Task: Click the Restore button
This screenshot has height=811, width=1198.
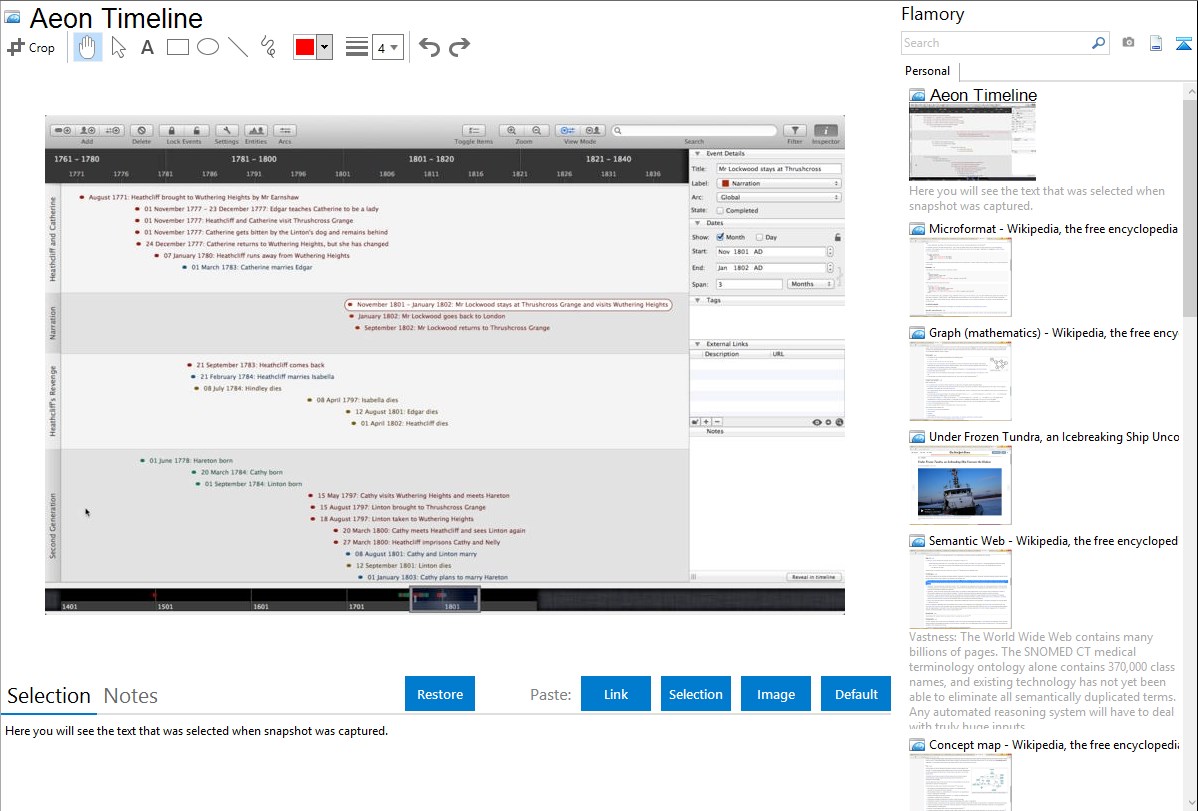Action: [x=440, y=694]
